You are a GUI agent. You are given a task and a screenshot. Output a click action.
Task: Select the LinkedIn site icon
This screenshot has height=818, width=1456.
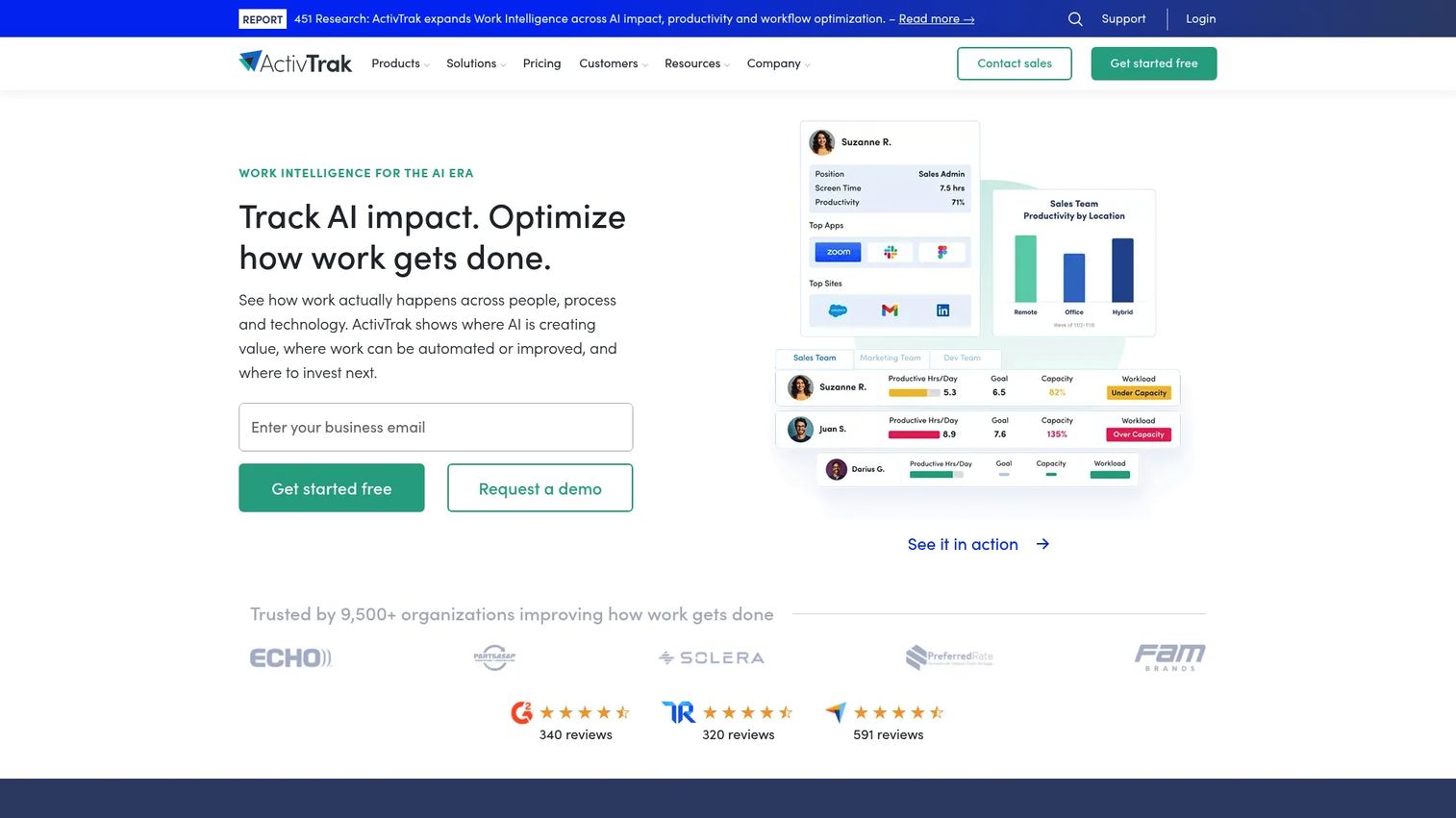(942, 310)
